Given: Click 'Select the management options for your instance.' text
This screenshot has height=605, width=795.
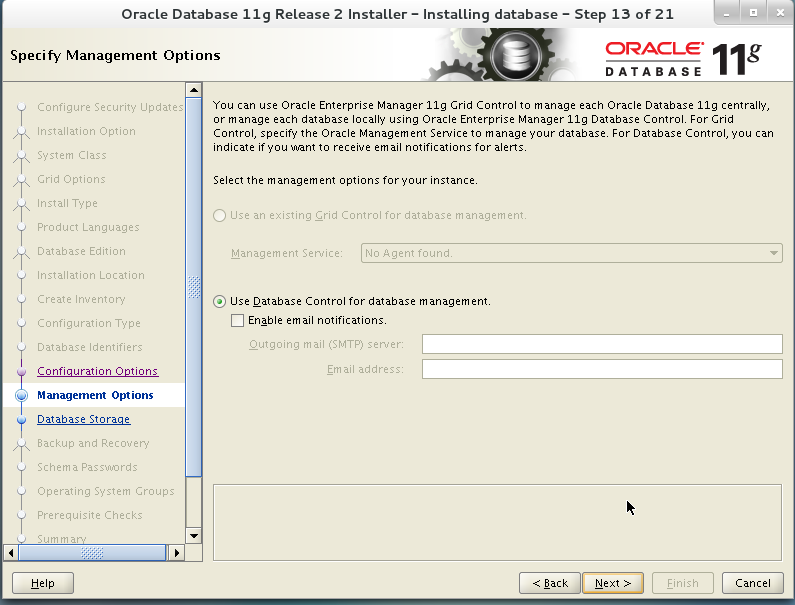Looking at the screenshot, I should click(345, 181).
